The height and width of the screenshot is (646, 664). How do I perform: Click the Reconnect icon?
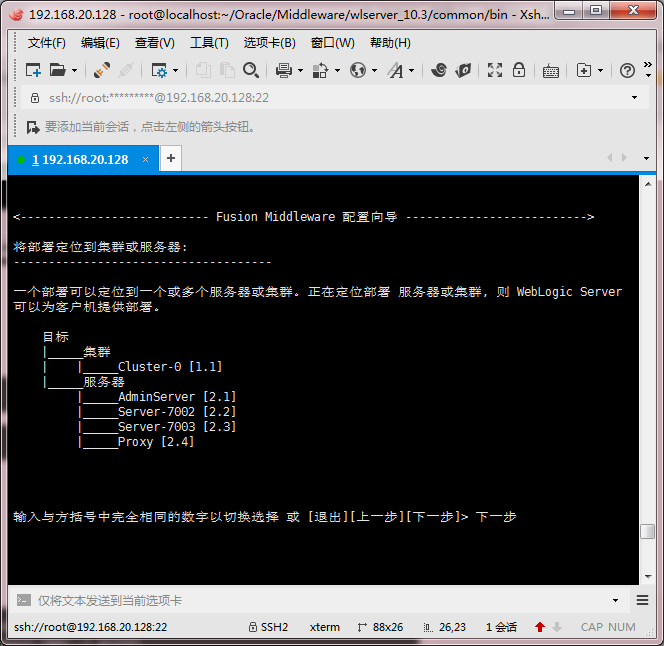point(102,70)
